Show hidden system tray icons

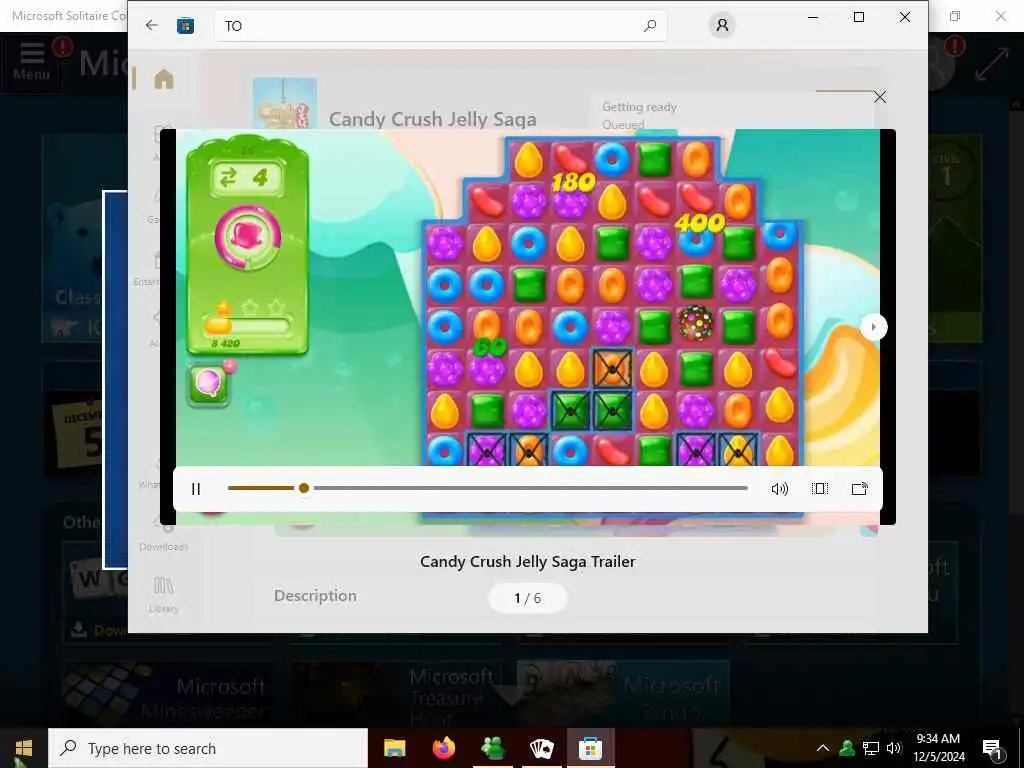pos(823,748)
